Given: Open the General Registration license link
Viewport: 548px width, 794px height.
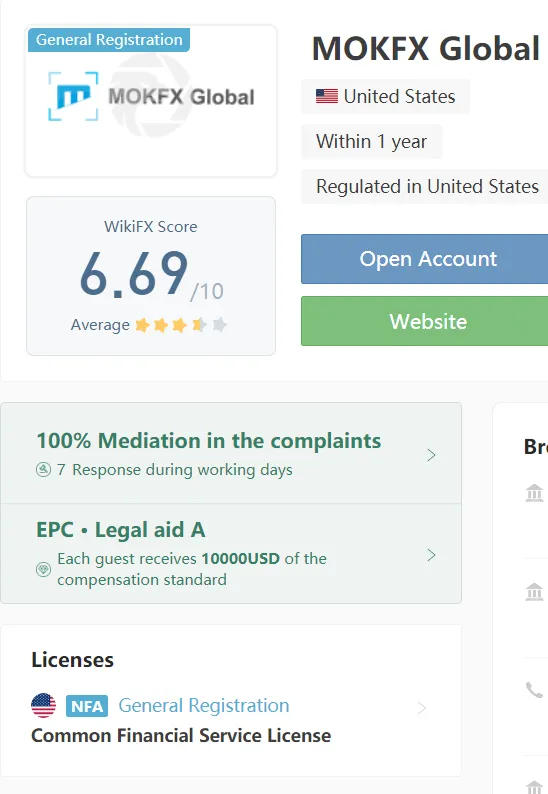Looking at the screenshot, I should (x=204, y=705).
